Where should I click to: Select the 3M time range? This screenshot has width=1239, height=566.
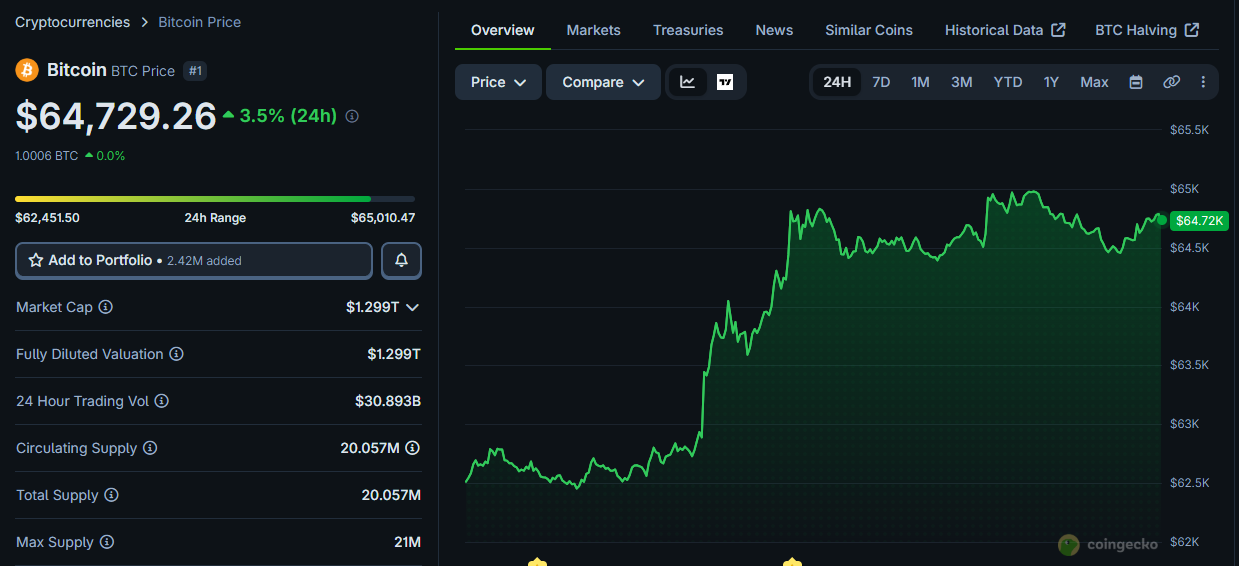961,82
